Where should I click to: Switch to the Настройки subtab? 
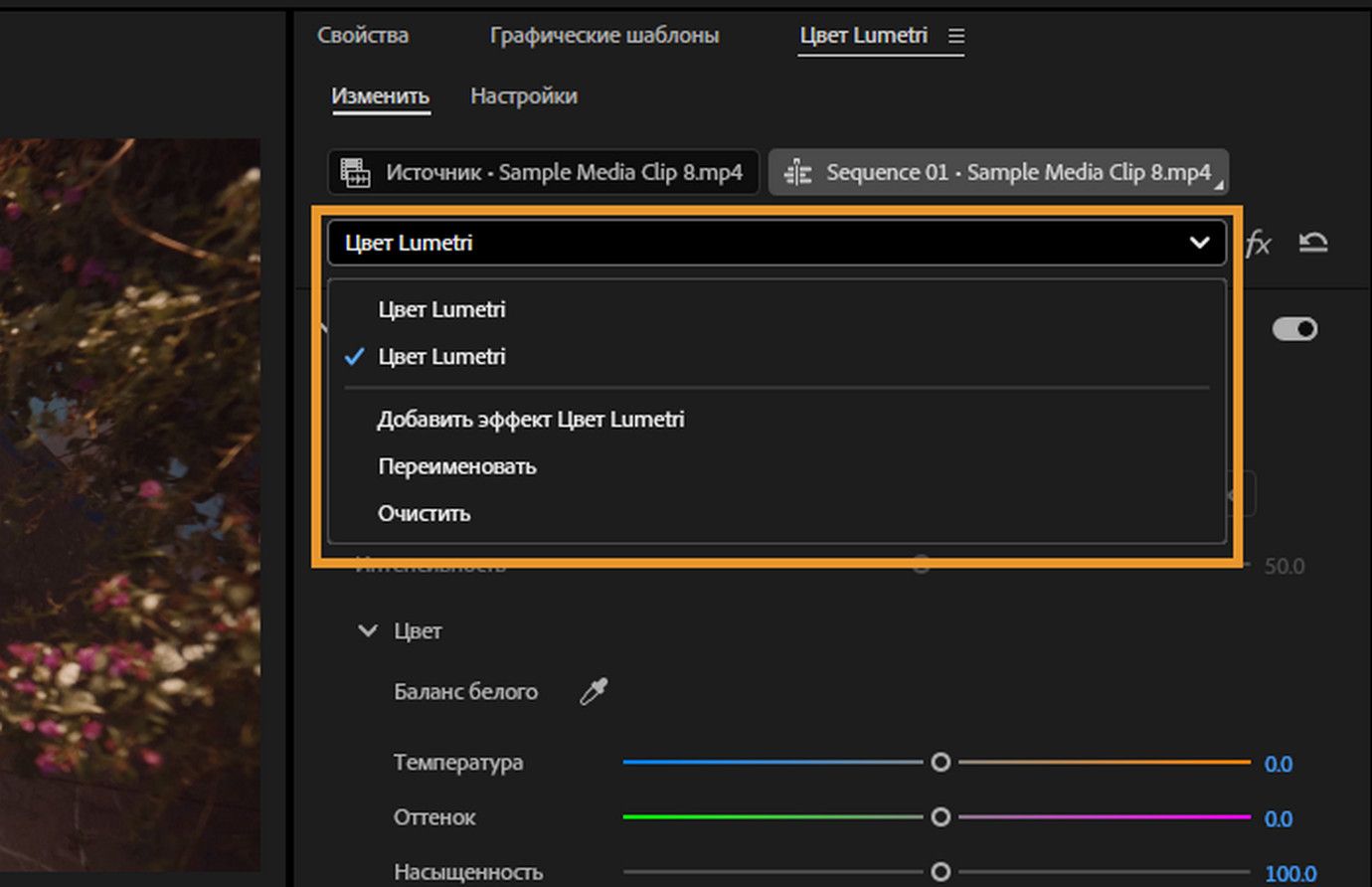(x=524, y=96)
